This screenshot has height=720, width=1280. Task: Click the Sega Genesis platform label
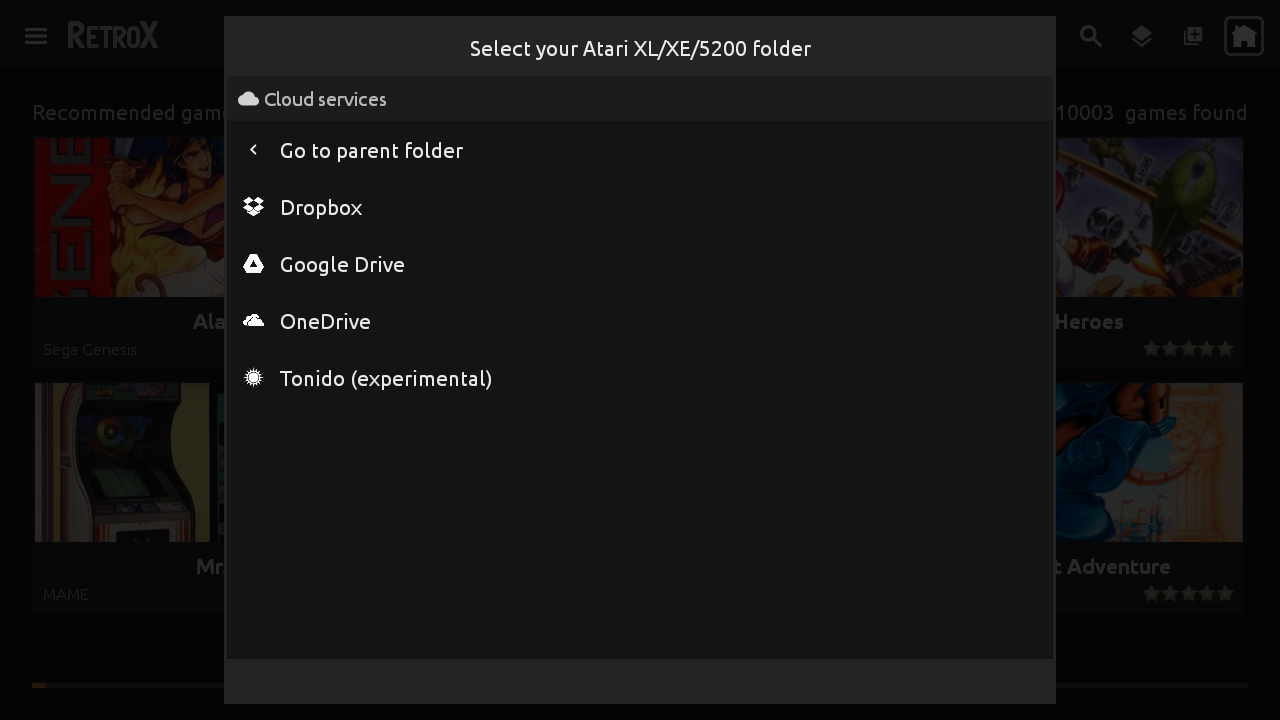(90, 349)
